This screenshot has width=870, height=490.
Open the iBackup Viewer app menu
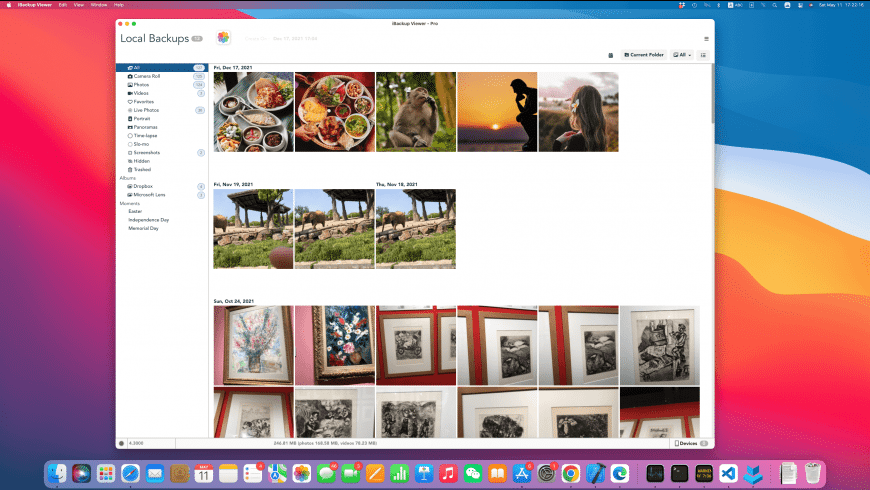pyautogui.click(x=34, y=4)
